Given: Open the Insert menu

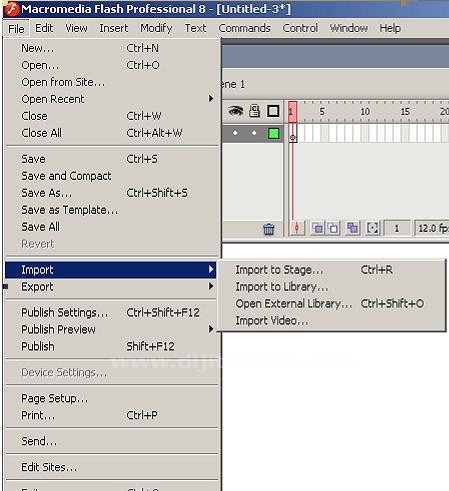Looking at the screenshot, I should 114,28.
